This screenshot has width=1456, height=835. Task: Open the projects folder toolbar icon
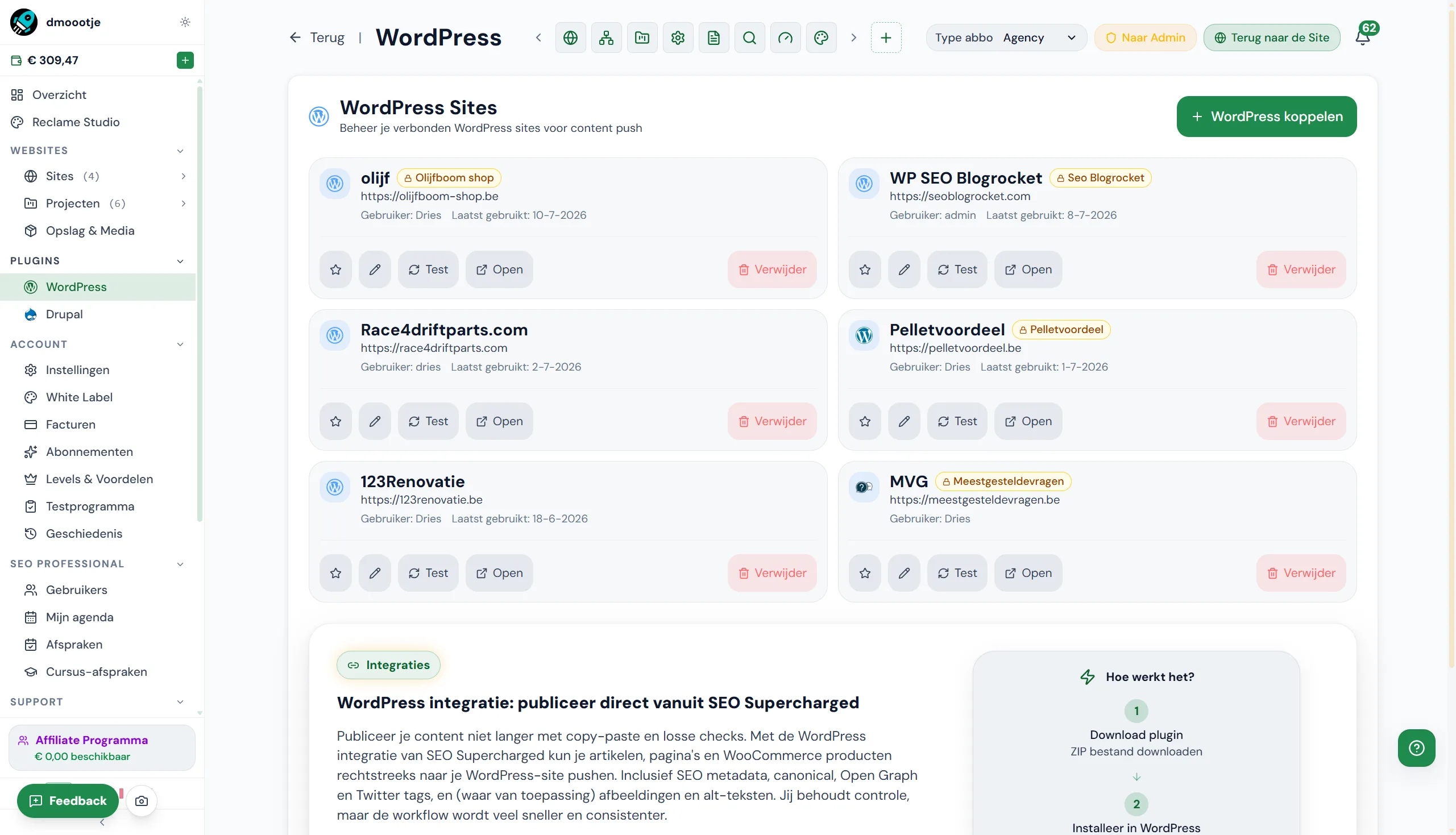pos(642,38)
